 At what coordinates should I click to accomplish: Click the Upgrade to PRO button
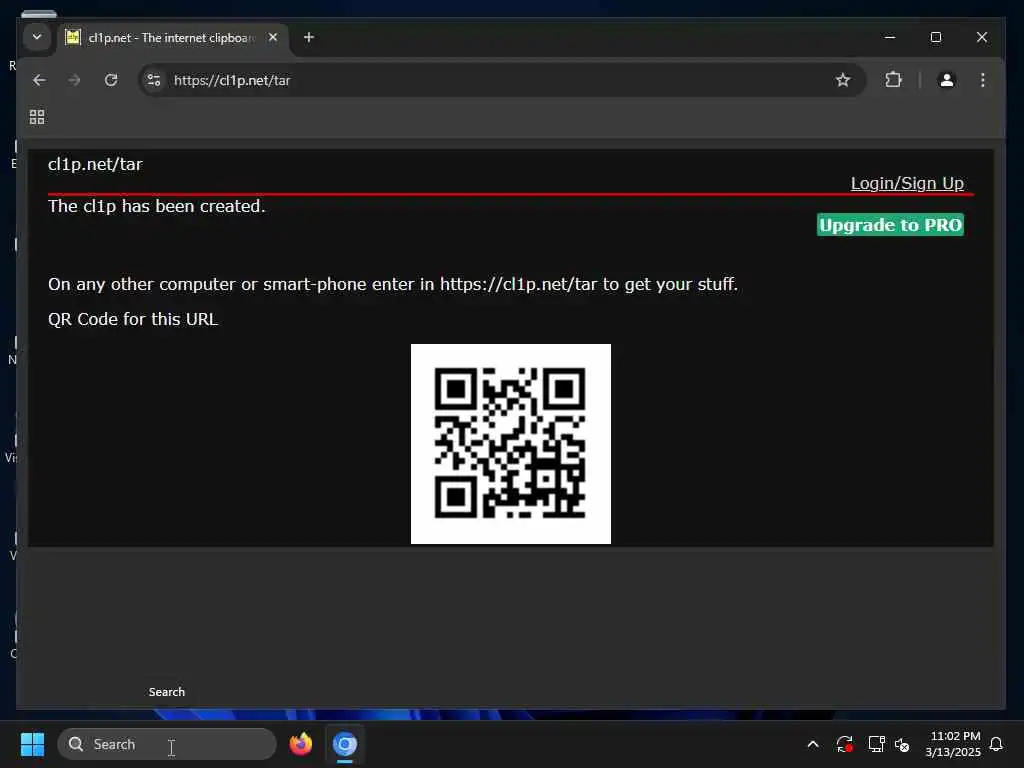point(890,225)
